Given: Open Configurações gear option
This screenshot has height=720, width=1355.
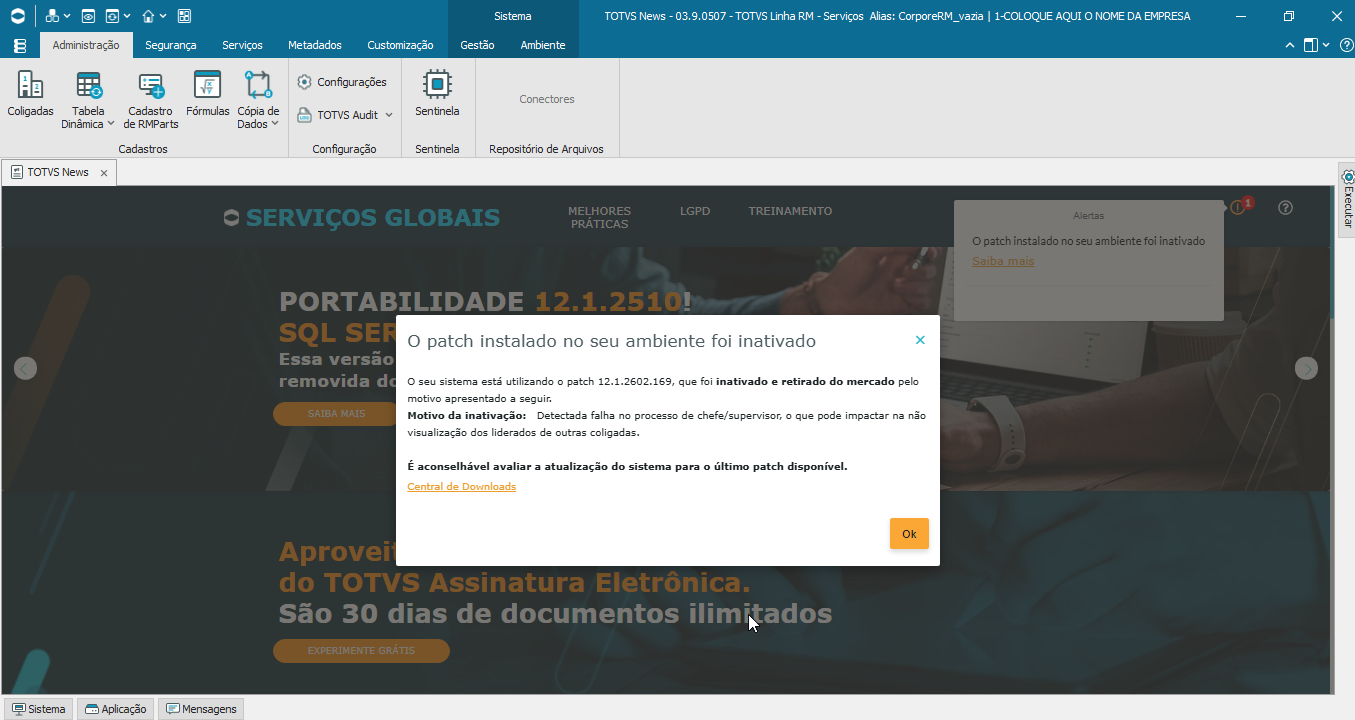Looking at the screenshot, I should point(342,82).
